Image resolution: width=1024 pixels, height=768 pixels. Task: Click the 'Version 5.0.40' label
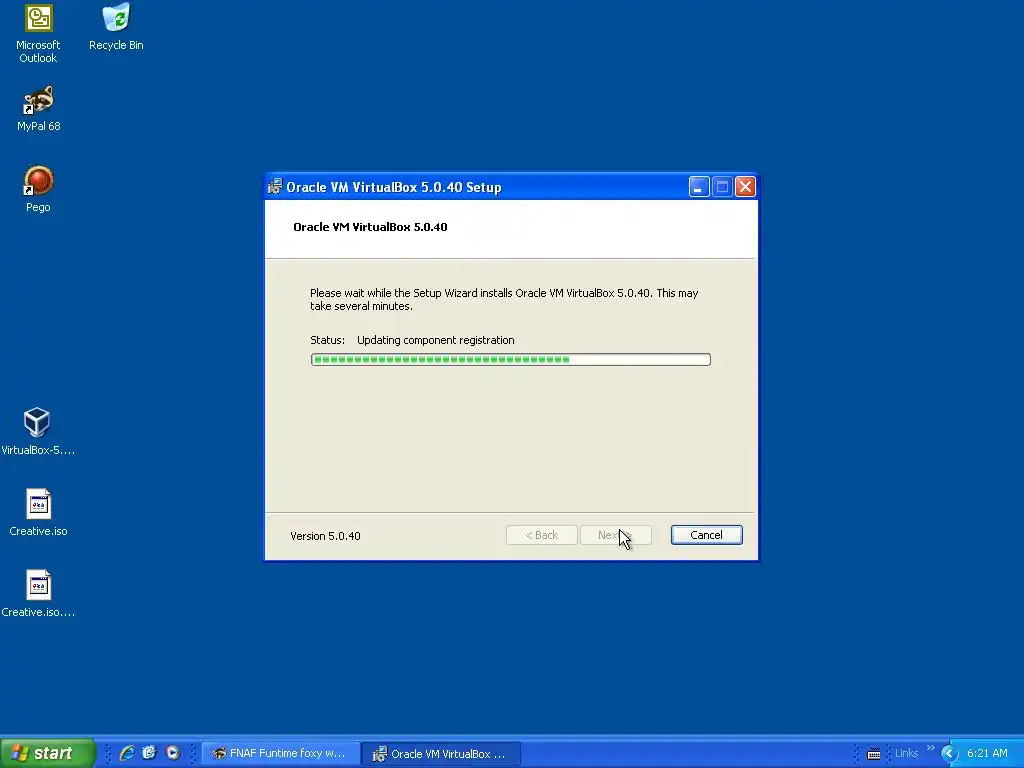tap(325, 536)
